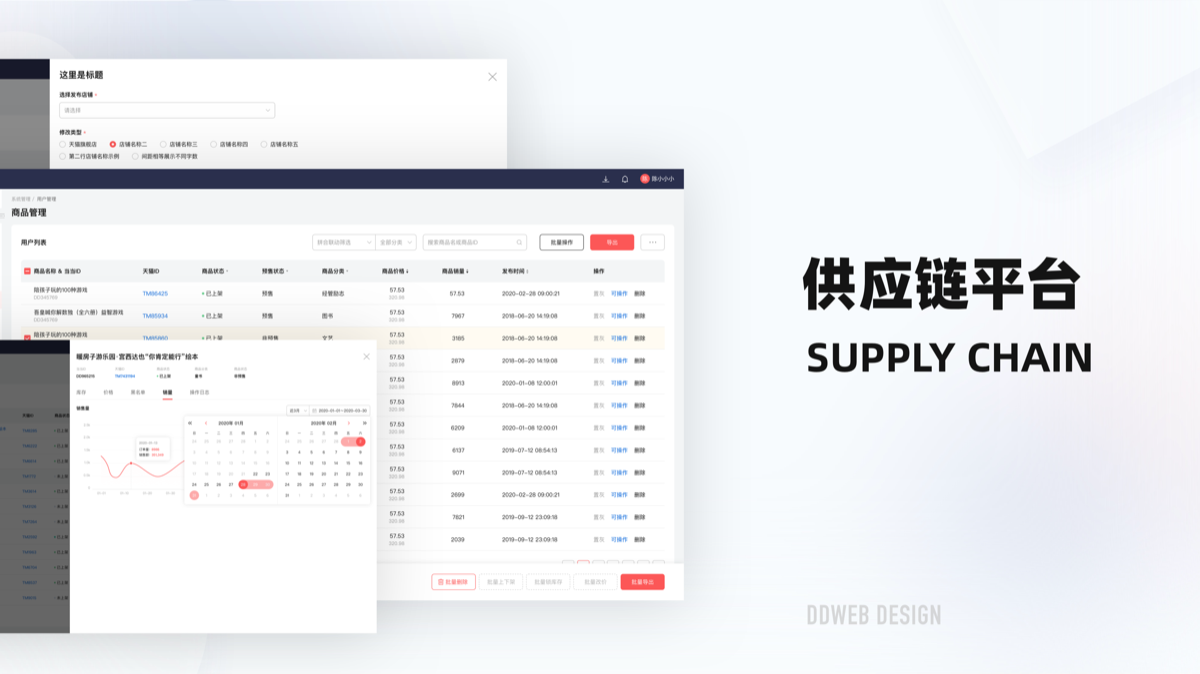Screen dimensions: 1200x674
Task: Open the 全部分类 dropdown
Action: tap(396, 242)
